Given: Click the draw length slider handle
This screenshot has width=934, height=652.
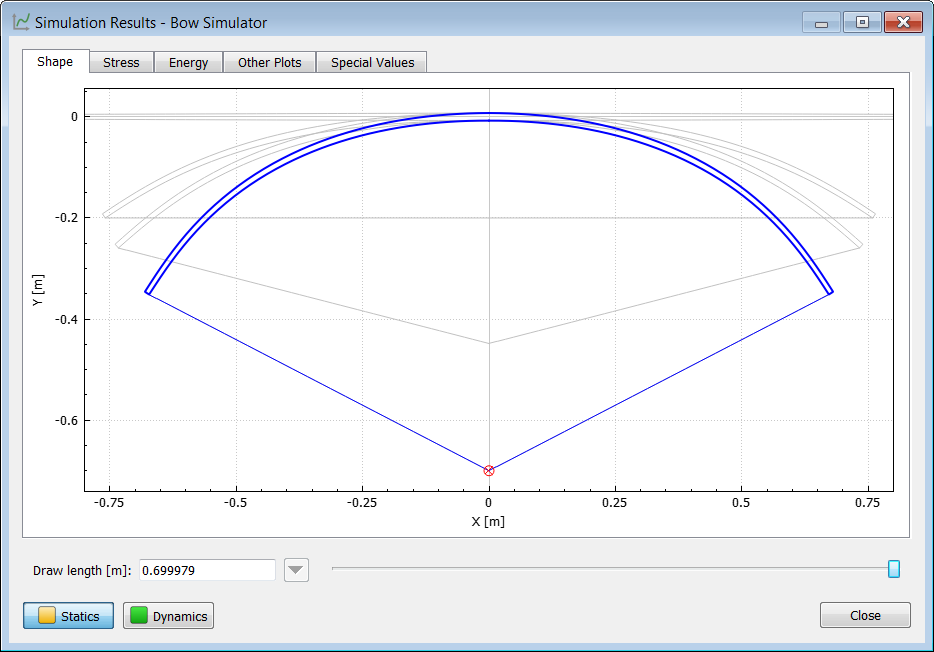Looking at the screenshot, I should click(893, 569).
